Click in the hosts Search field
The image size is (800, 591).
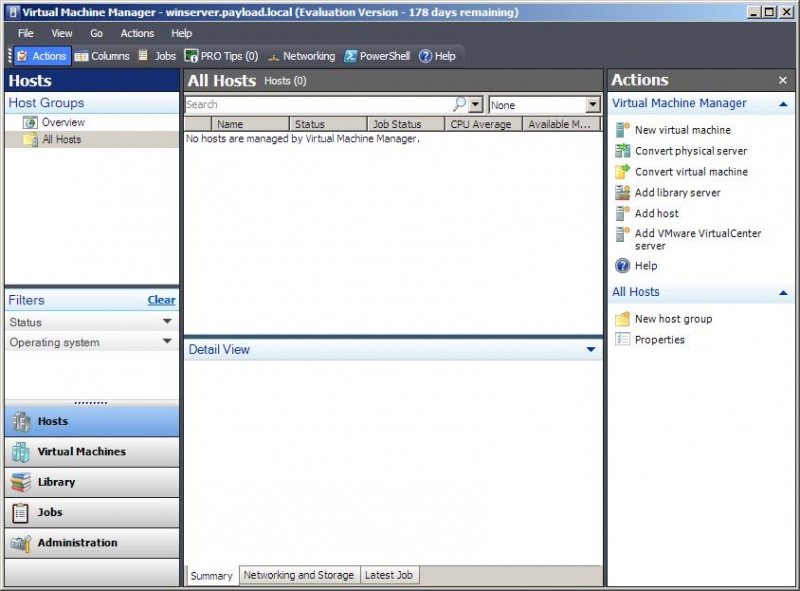point(315,104)
